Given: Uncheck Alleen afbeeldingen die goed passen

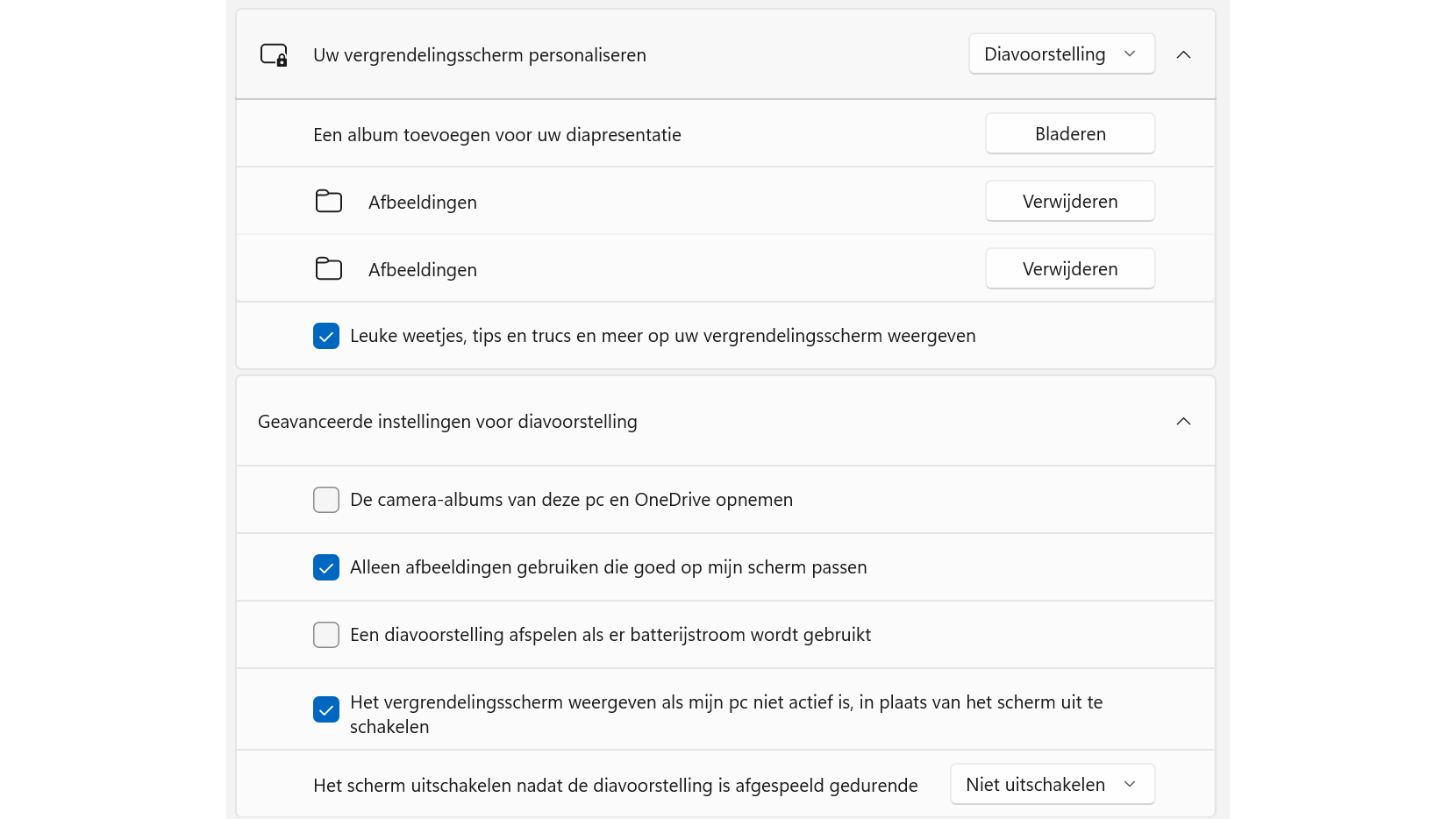Looking at the screenshot, I should click(x=326, y=567).
